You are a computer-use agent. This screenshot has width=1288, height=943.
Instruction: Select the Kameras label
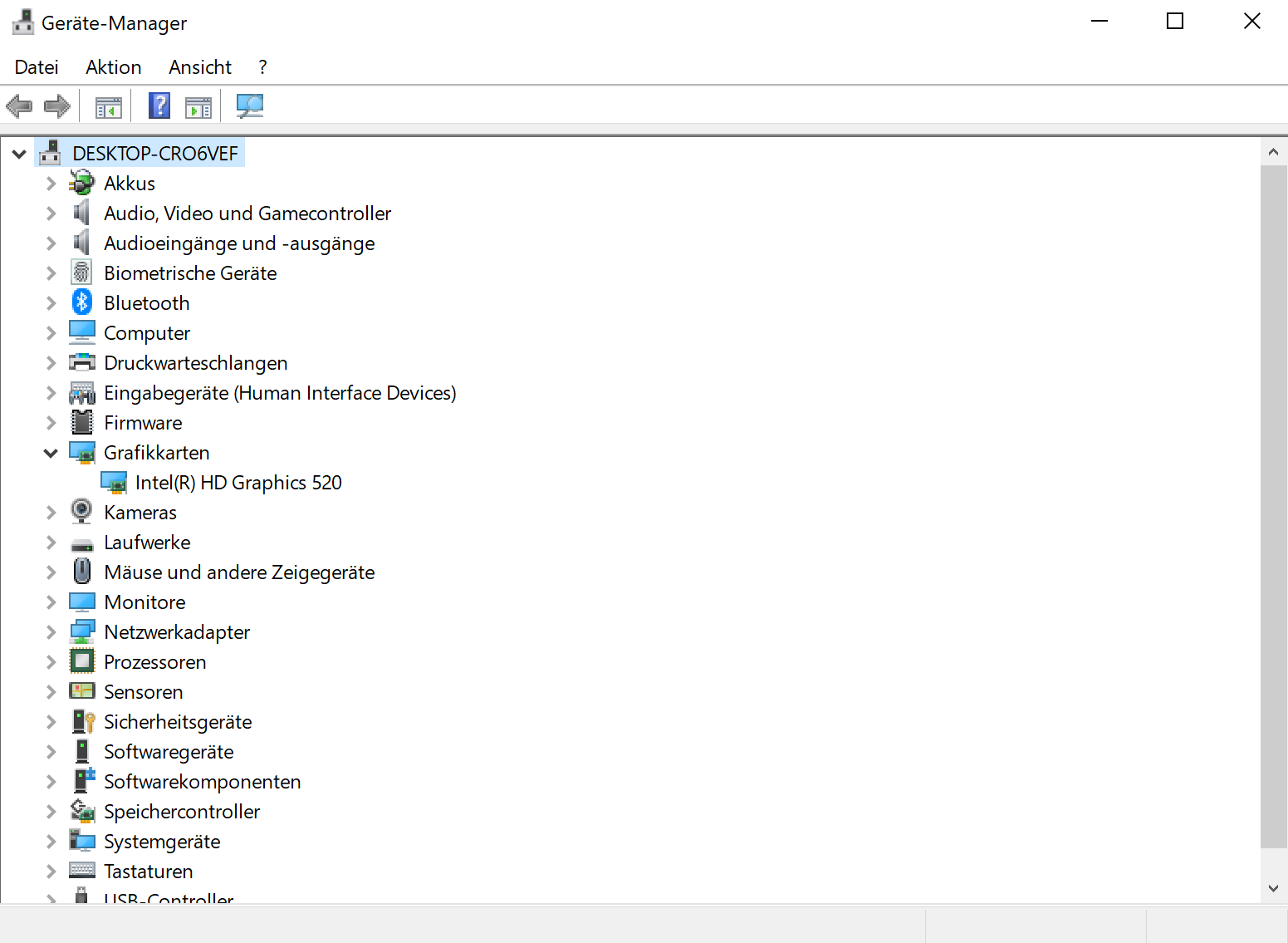point(140,513)
